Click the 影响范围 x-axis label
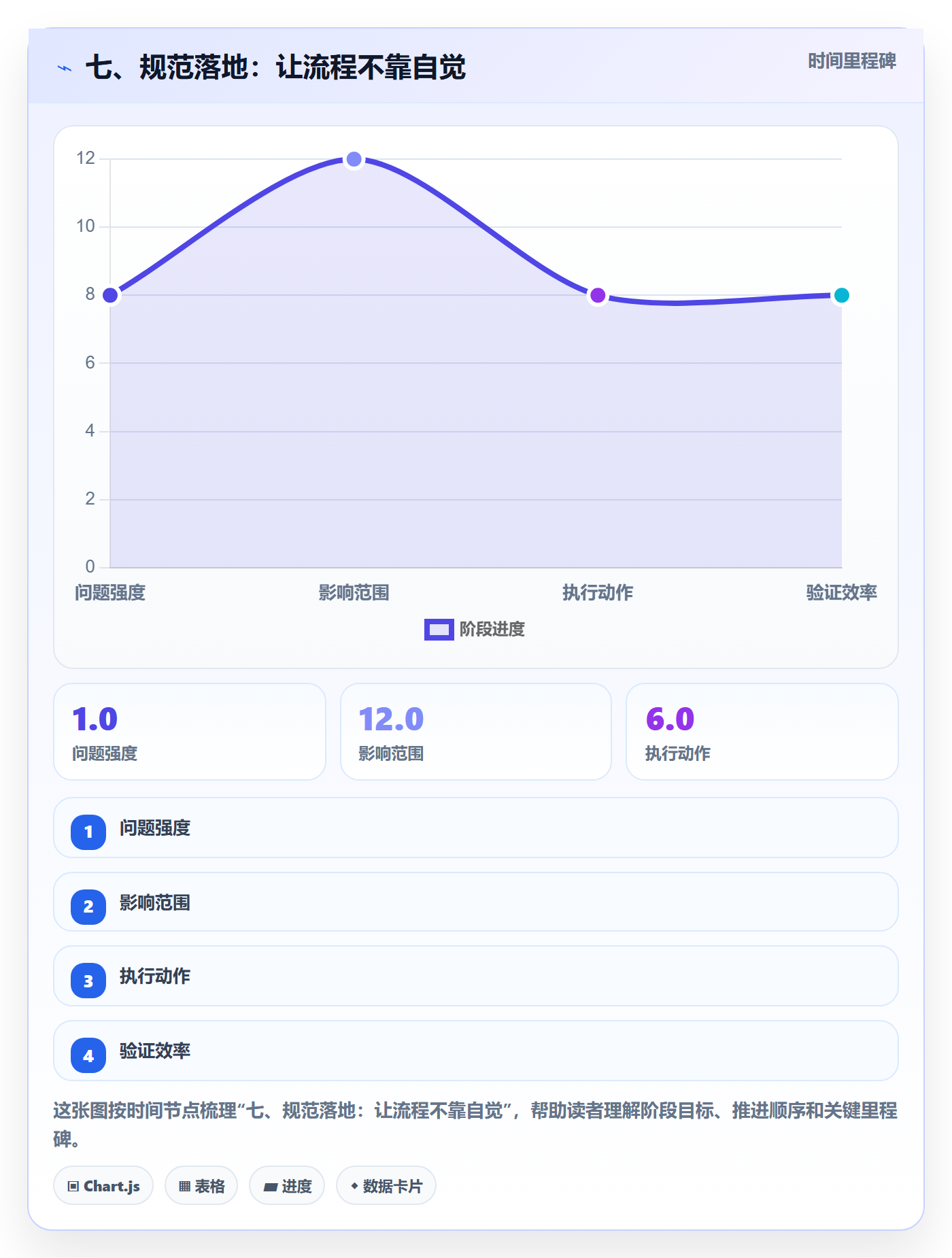Image resolution: width=952 pixels, height=1258 pixels. point(354,593)
